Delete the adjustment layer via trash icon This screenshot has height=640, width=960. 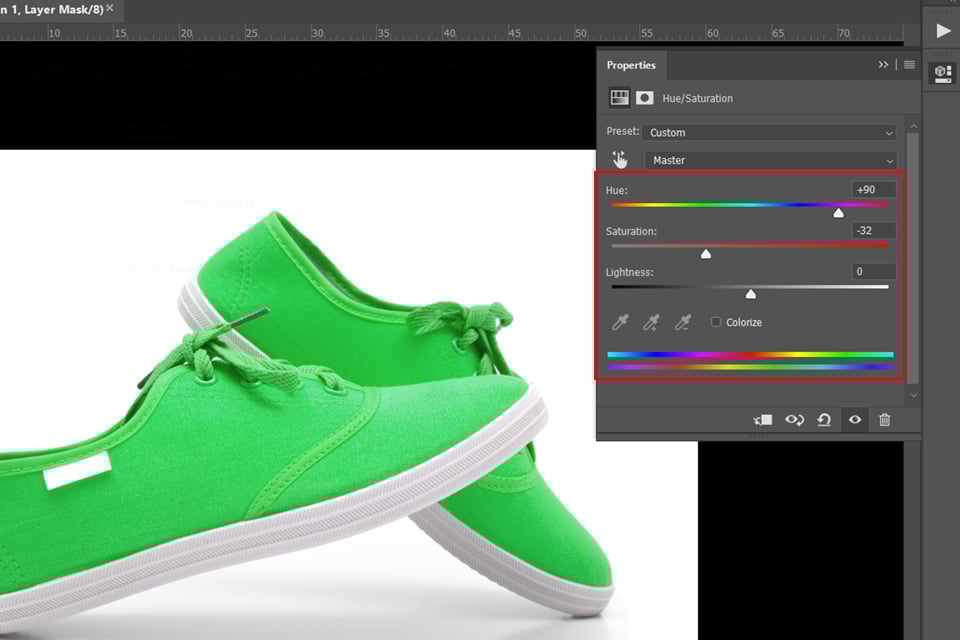click(885, 420)
